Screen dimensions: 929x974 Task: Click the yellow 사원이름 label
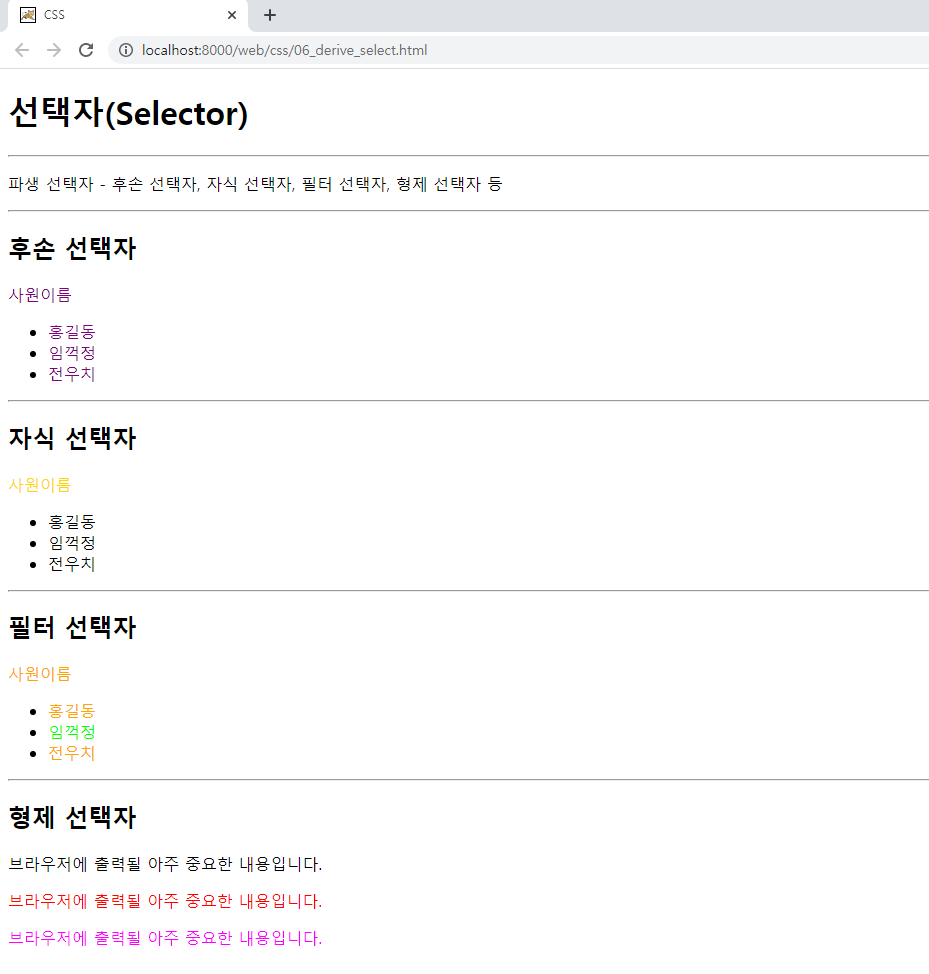[40, 485]
